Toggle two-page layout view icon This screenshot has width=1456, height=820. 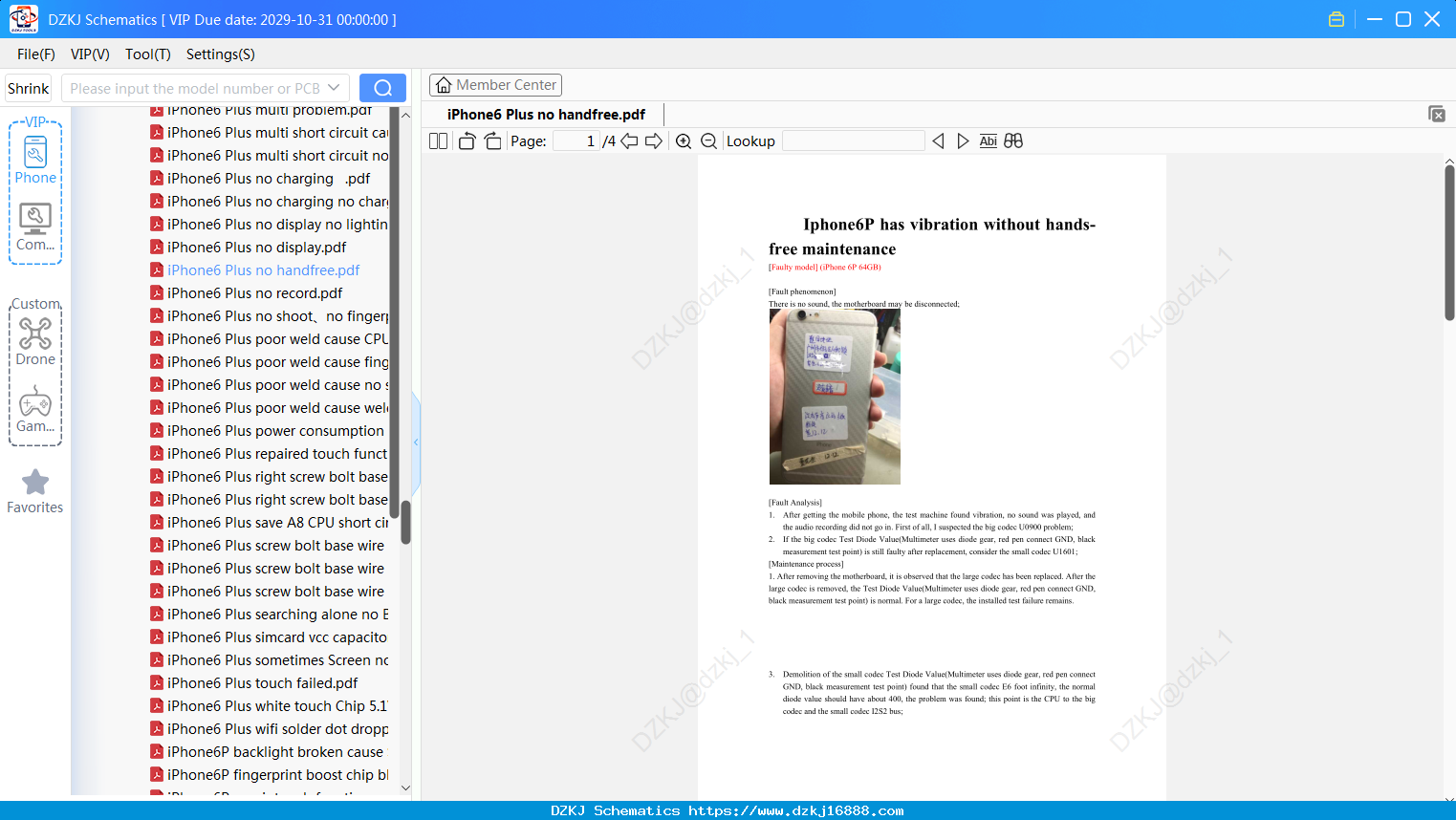point(439,141)
